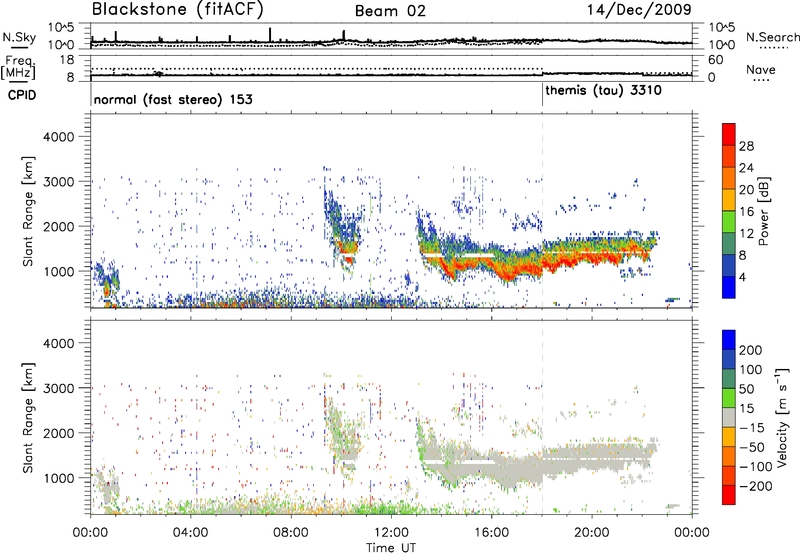
Task: Click the 'Blackstone (fitACF)' title text
Action: point(177,10)
